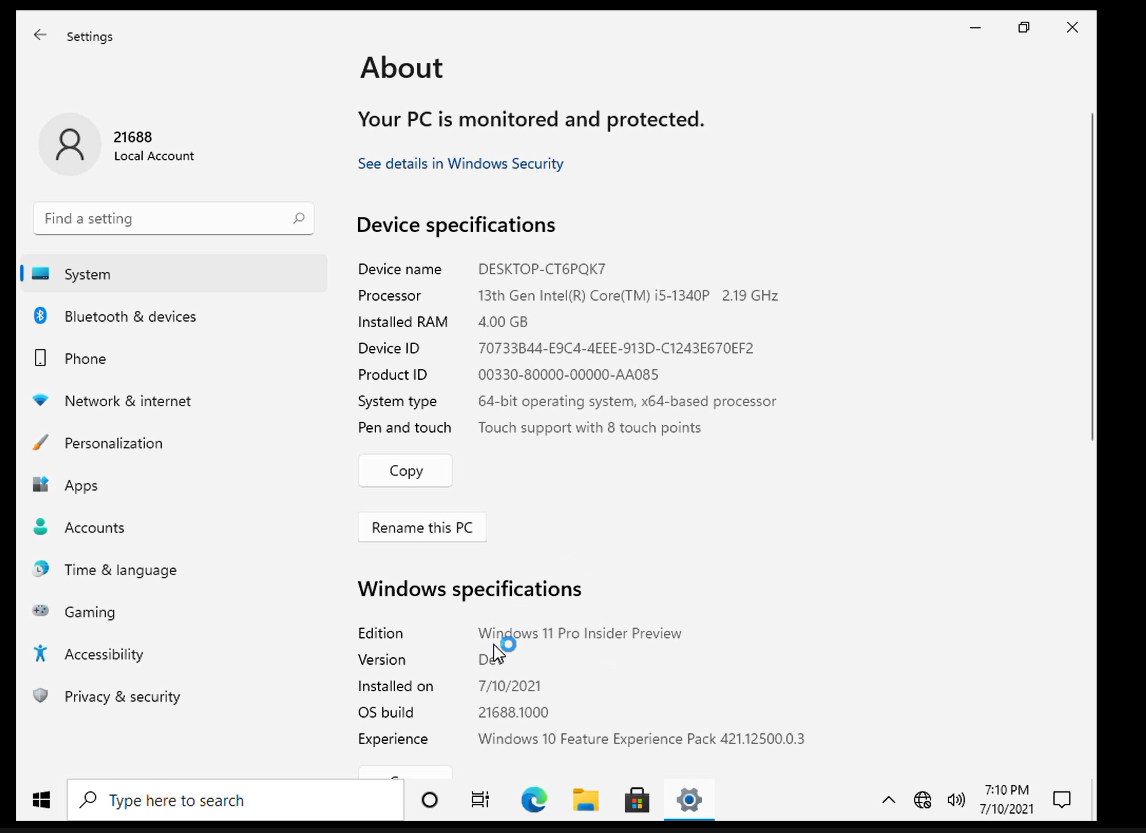Click the Rename this PC button
This screenshot has width=1146, height=833.
click(x=422, y=527)
